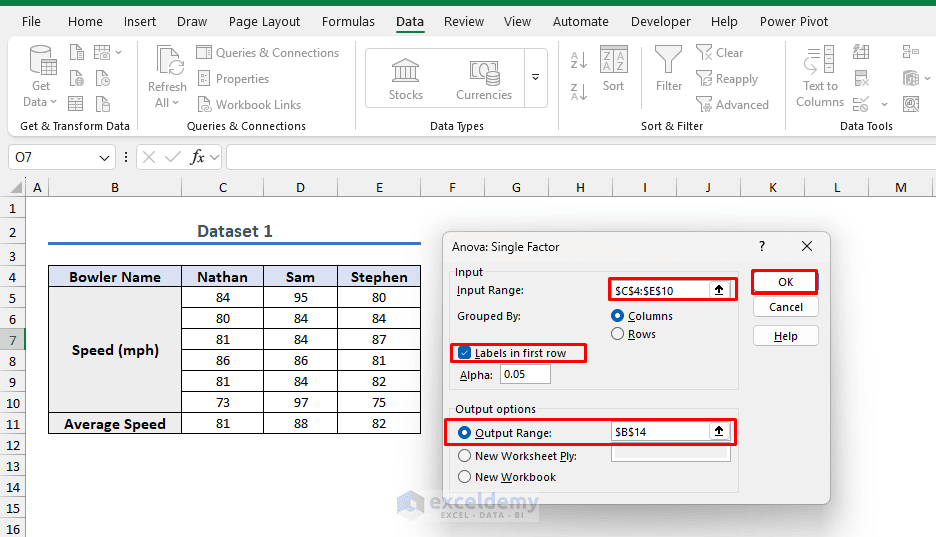Switch to the Page Layout tab
The width and height of the screenshot is (936, 537).
264,22
